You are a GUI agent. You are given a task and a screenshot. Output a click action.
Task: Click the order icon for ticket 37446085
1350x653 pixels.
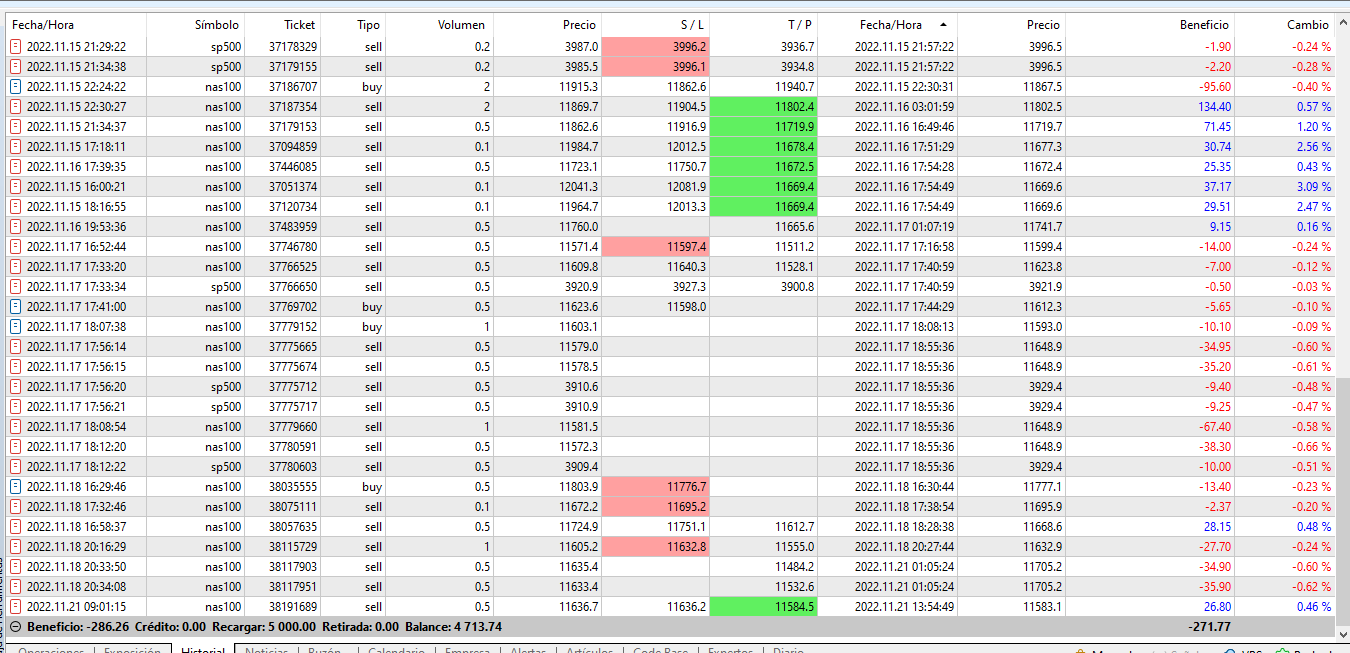point(15,167)
